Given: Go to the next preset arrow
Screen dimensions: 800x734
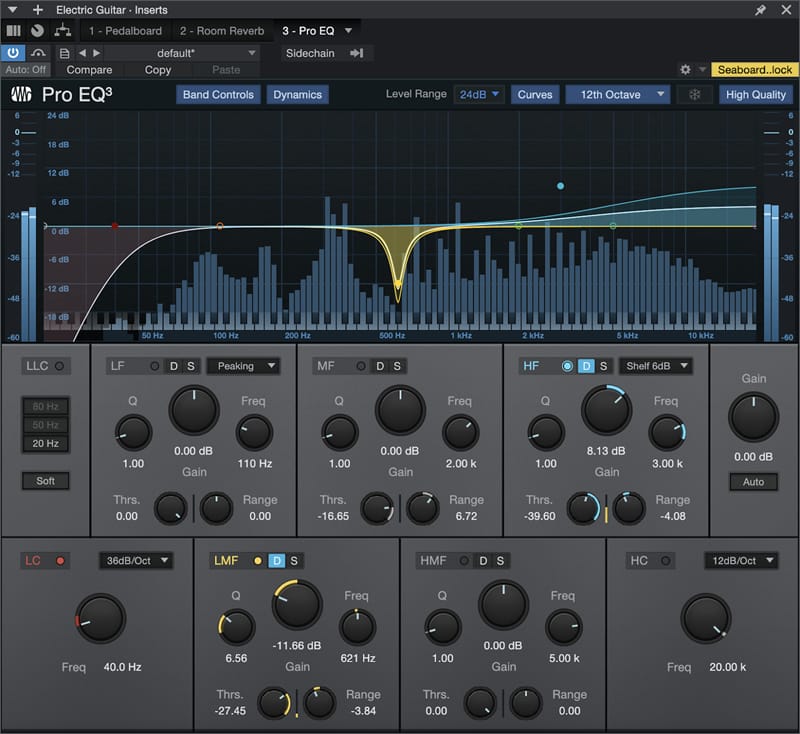Looking at the screenshot, I should [x=97, y=53].
